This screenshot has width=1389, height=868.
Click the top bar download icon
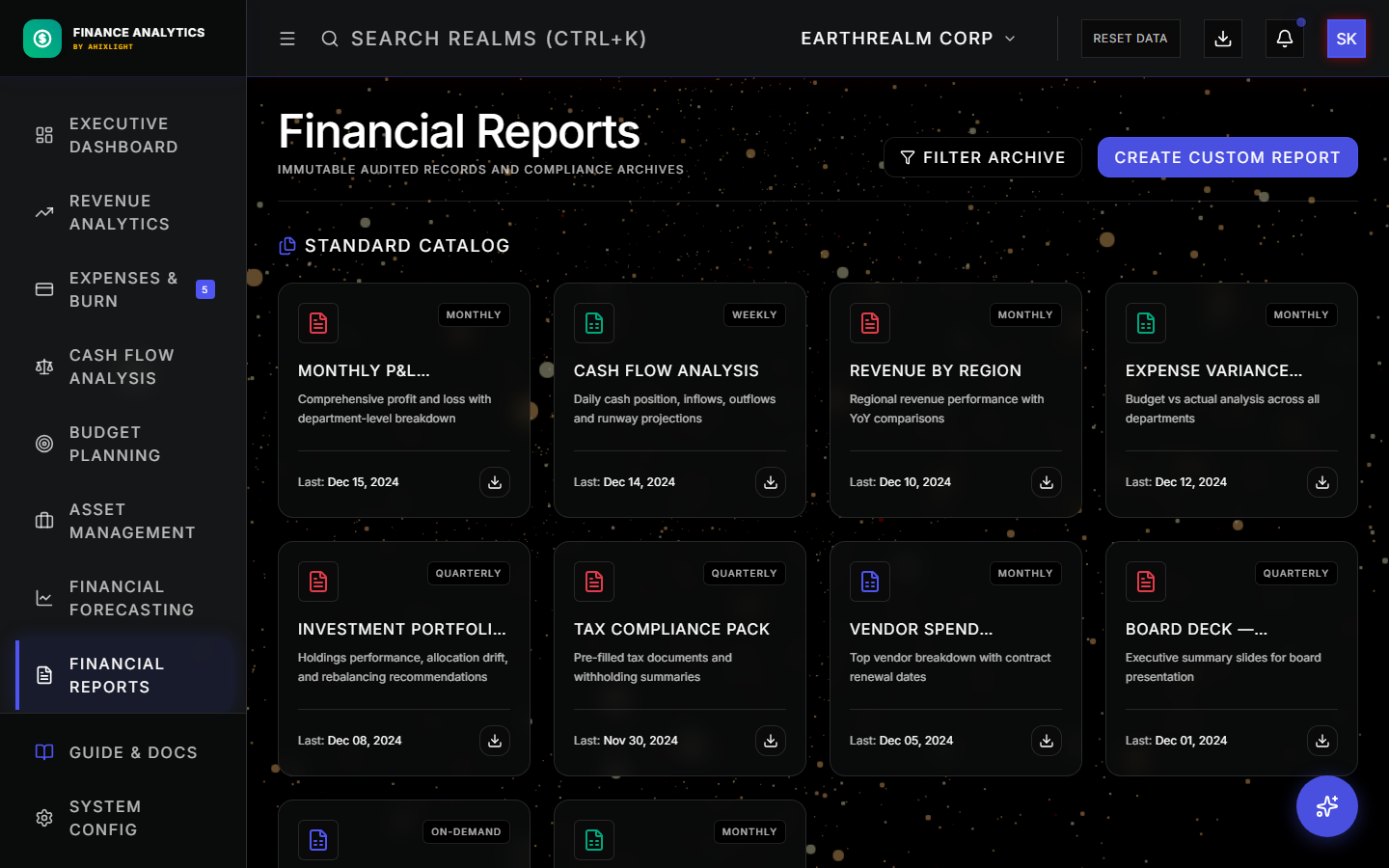(1223, 39)
